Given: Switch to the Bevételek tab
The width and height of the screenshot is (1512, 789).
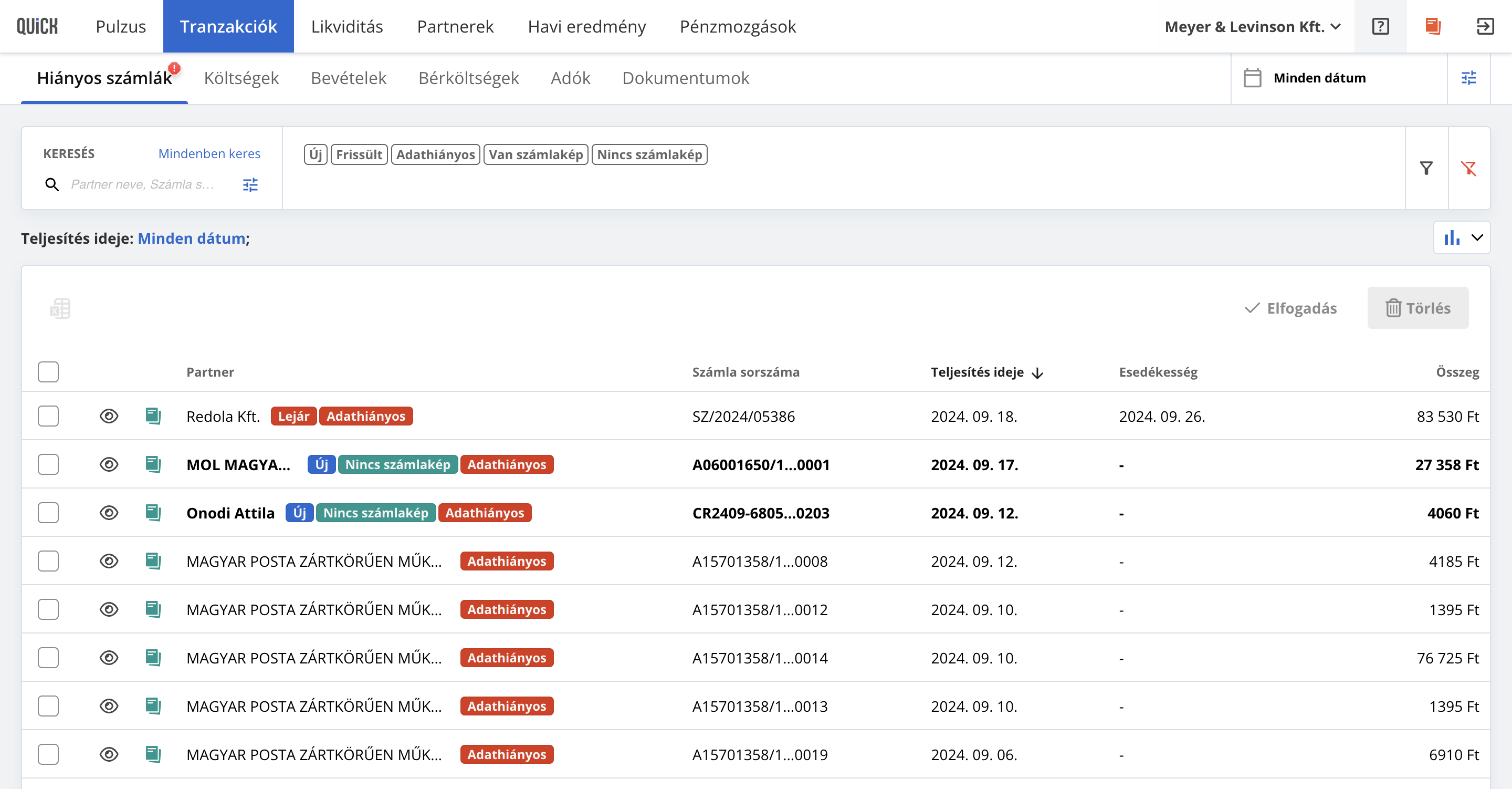Looking at the screenshot, I should coord(349,78).
